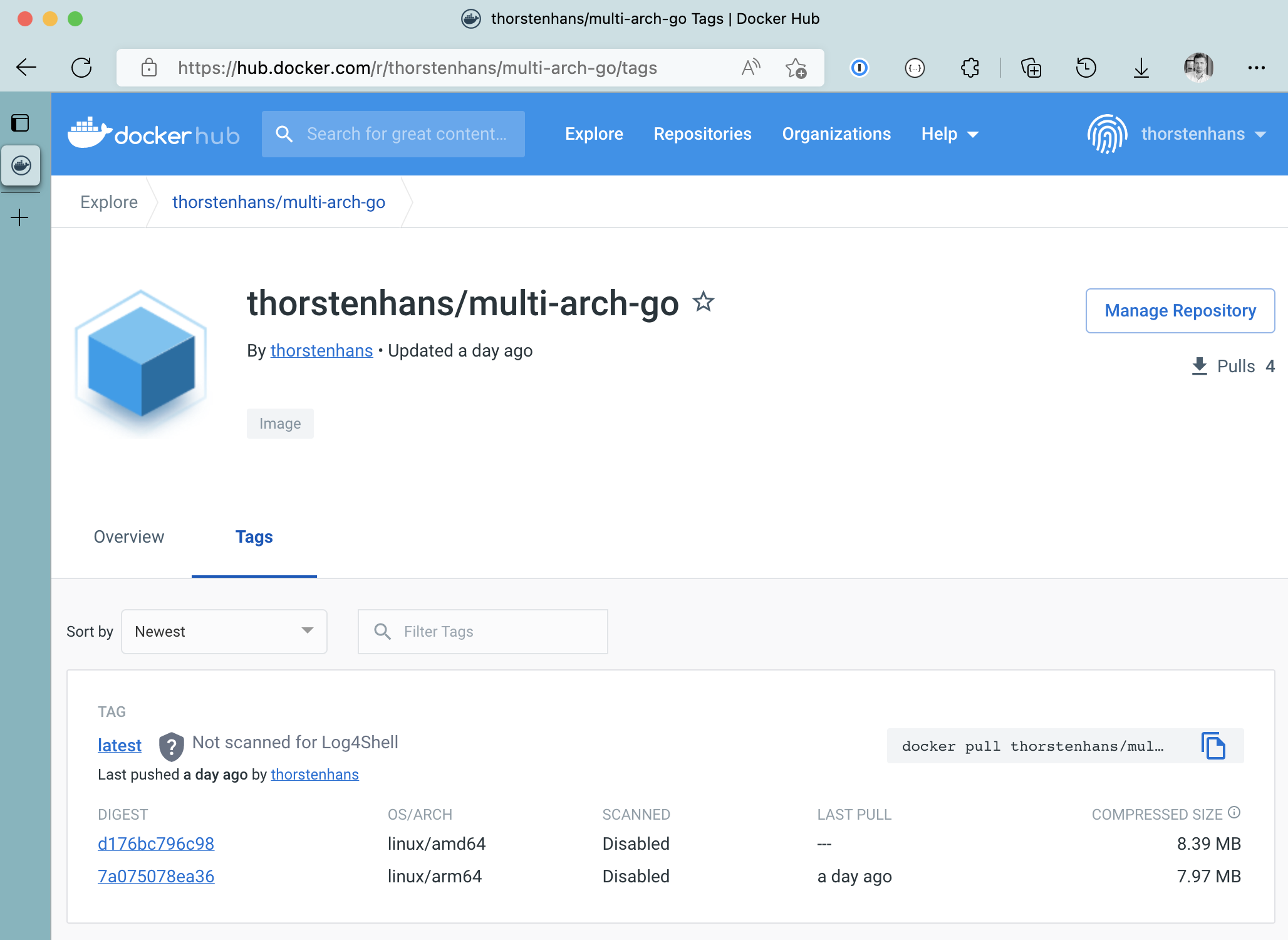This screenshot has width=1288, height=940.
Task: Open Repositories in the top navigation
Action: point(702,134)
